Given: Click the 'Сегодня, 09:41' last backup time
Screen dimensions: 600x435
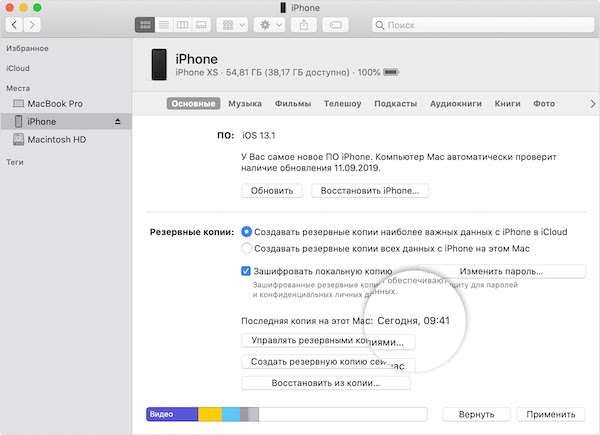Looking at the screenshot, I should tap(413, 321).
